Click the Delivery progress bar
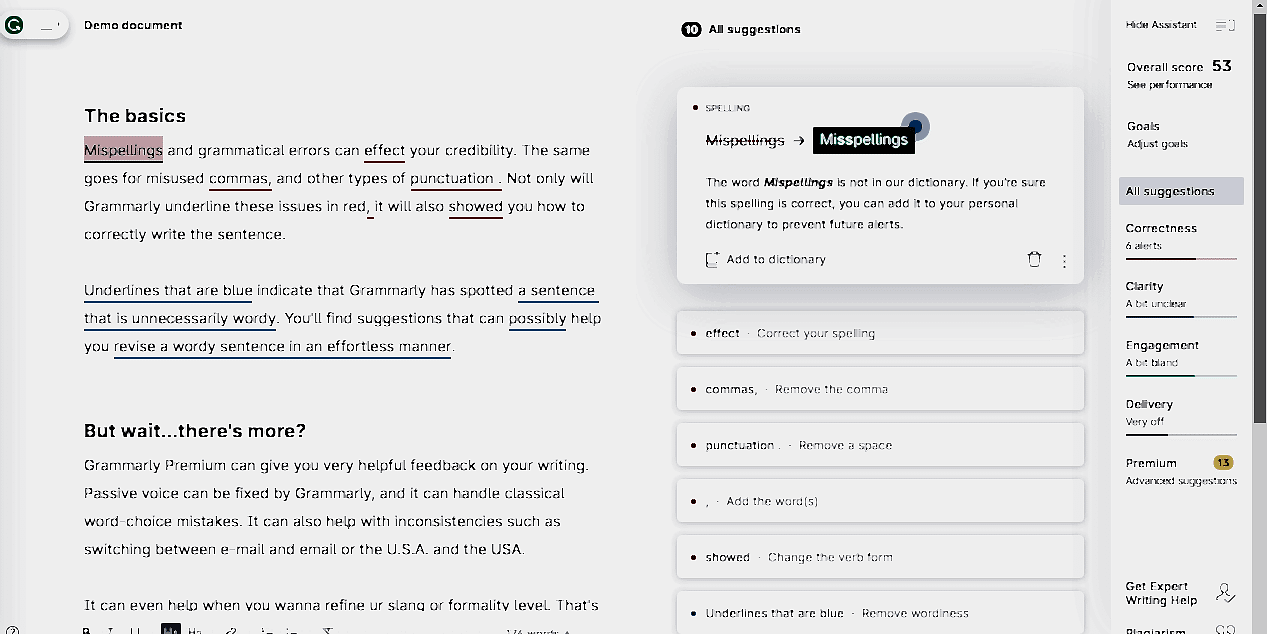The height and width of the screenshot is (634, 1267). tap(1181, 435)
